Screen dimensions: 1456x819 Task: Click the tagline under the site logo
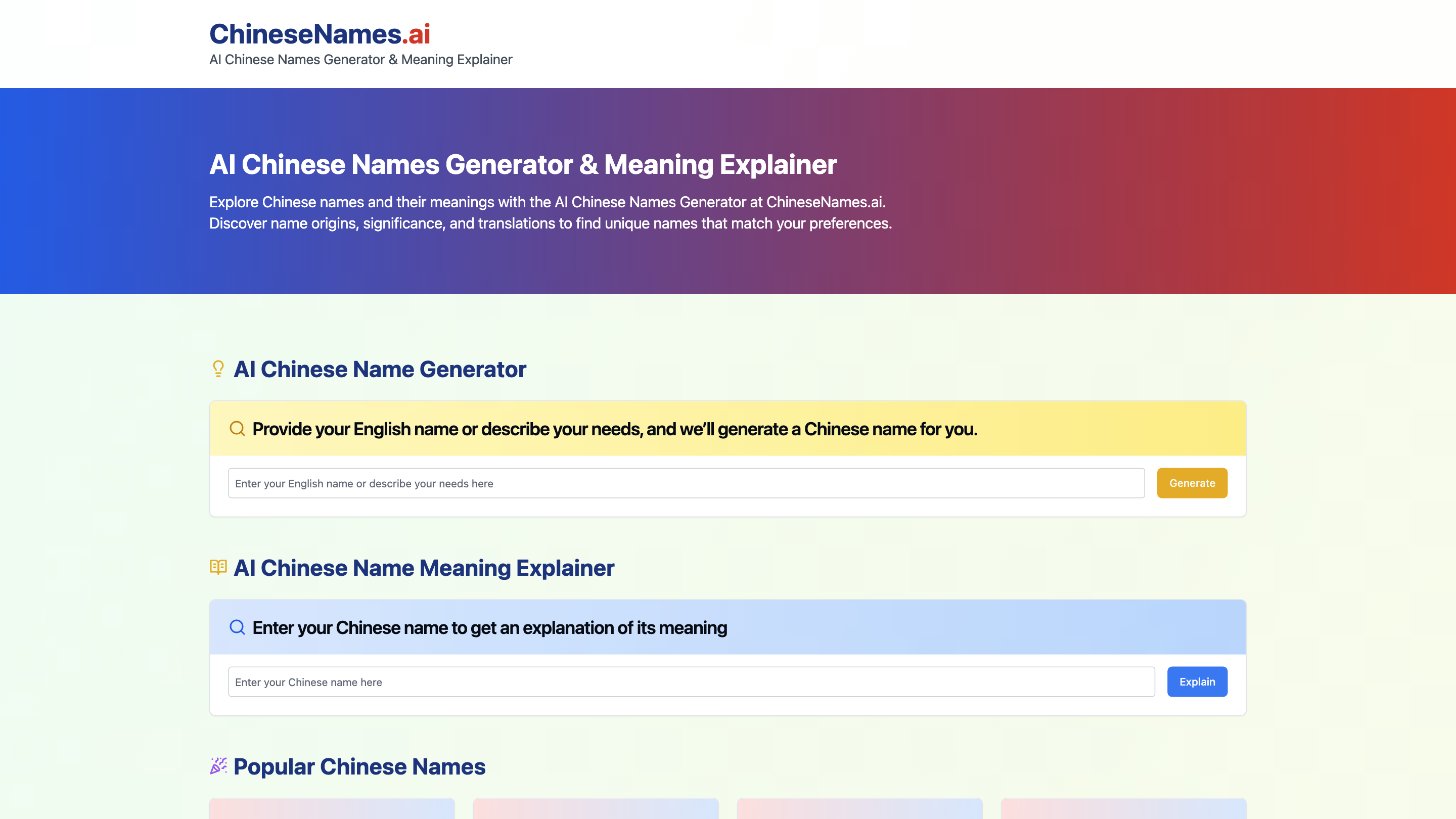(x=360, y=59)
